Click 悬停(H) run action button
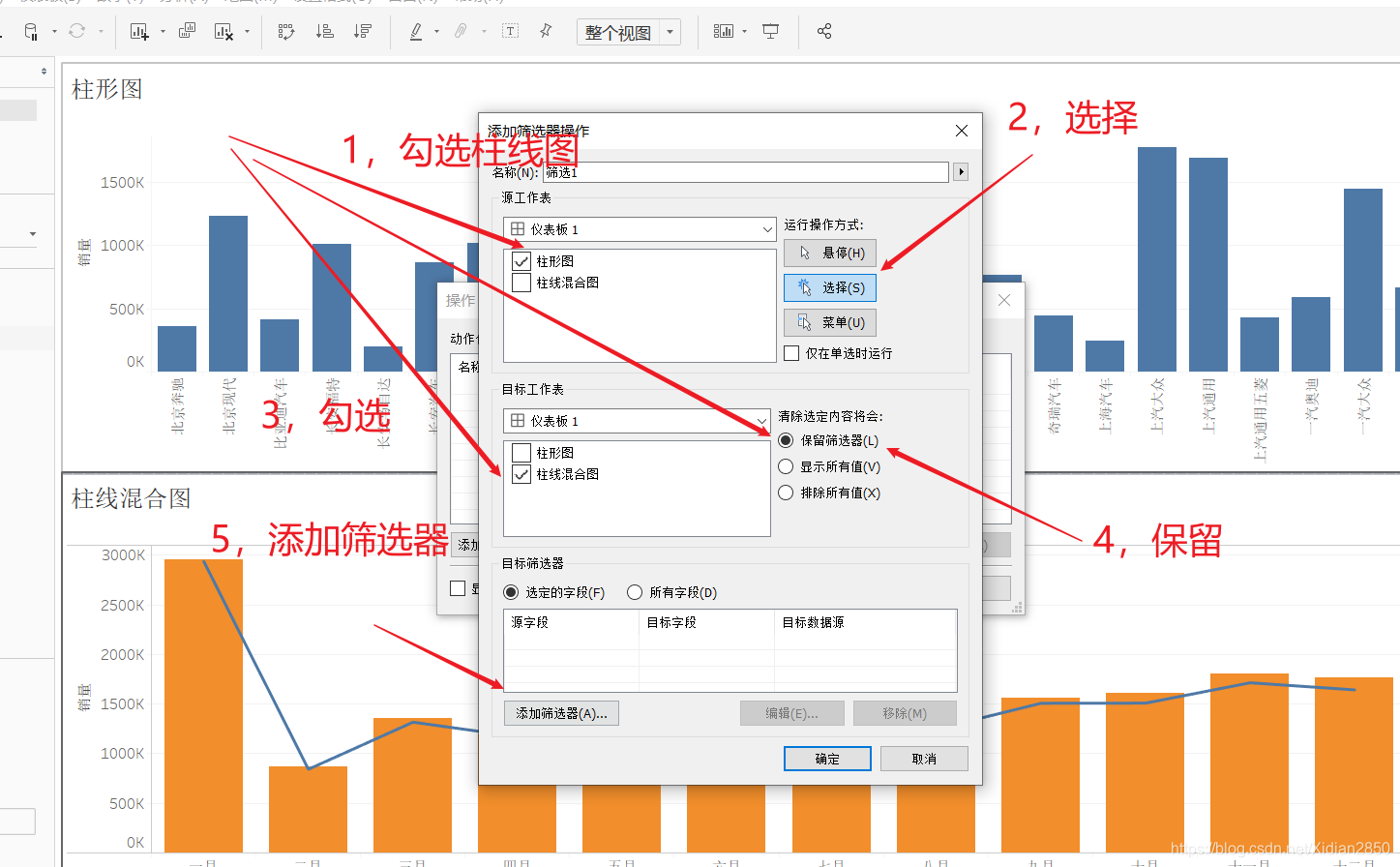Image resolution: width=1400 pixels, height=867 pixels. tap(830, 253)
